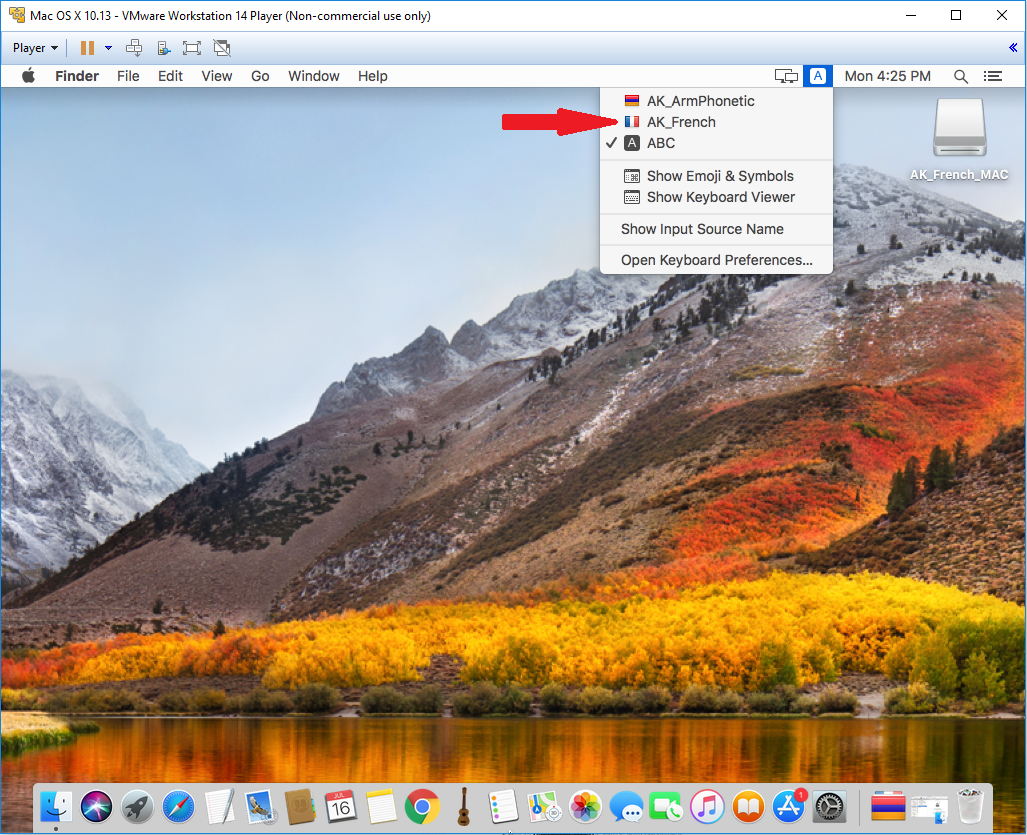1027x835 pixels.
Task: Select AK_ArmPhonetic input source
Action: tap(717, 101)
